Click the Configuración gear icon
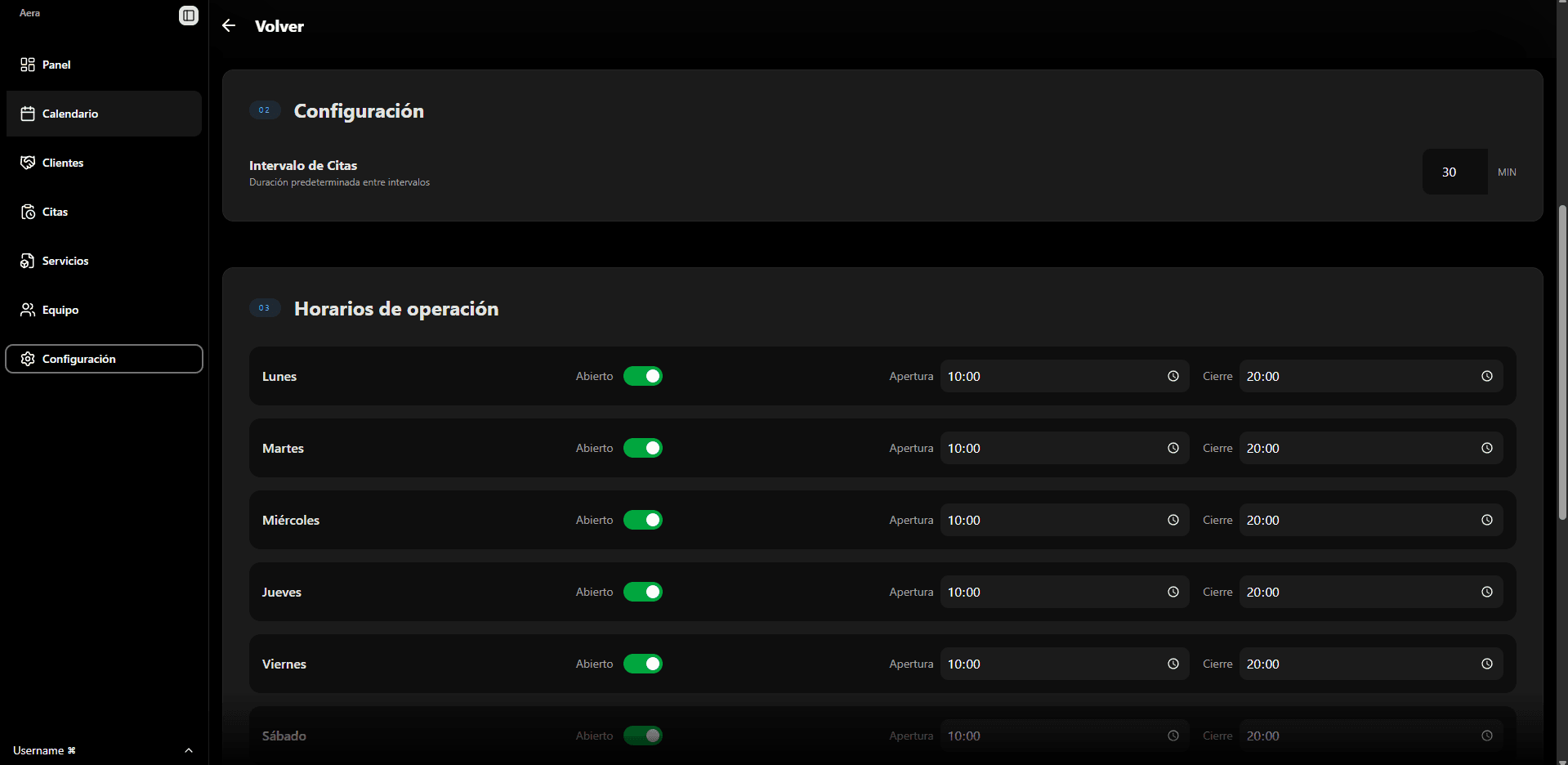This screenshot has height=765, width=1568. click(x=28, y=359)
